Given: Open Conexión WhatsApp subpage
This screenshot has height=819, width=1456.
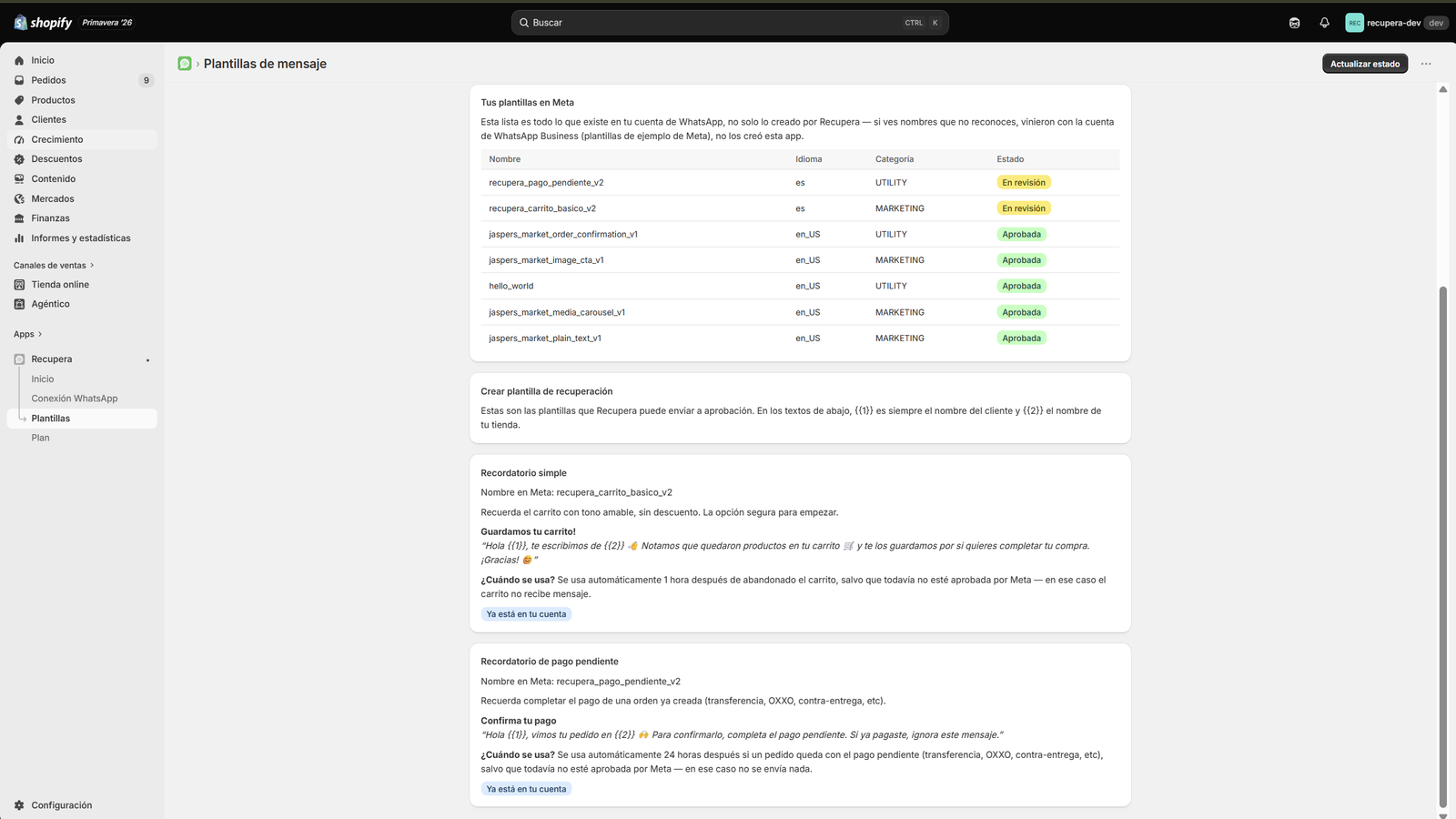Looking at the screenshot, I should click(x=75, y=399).
